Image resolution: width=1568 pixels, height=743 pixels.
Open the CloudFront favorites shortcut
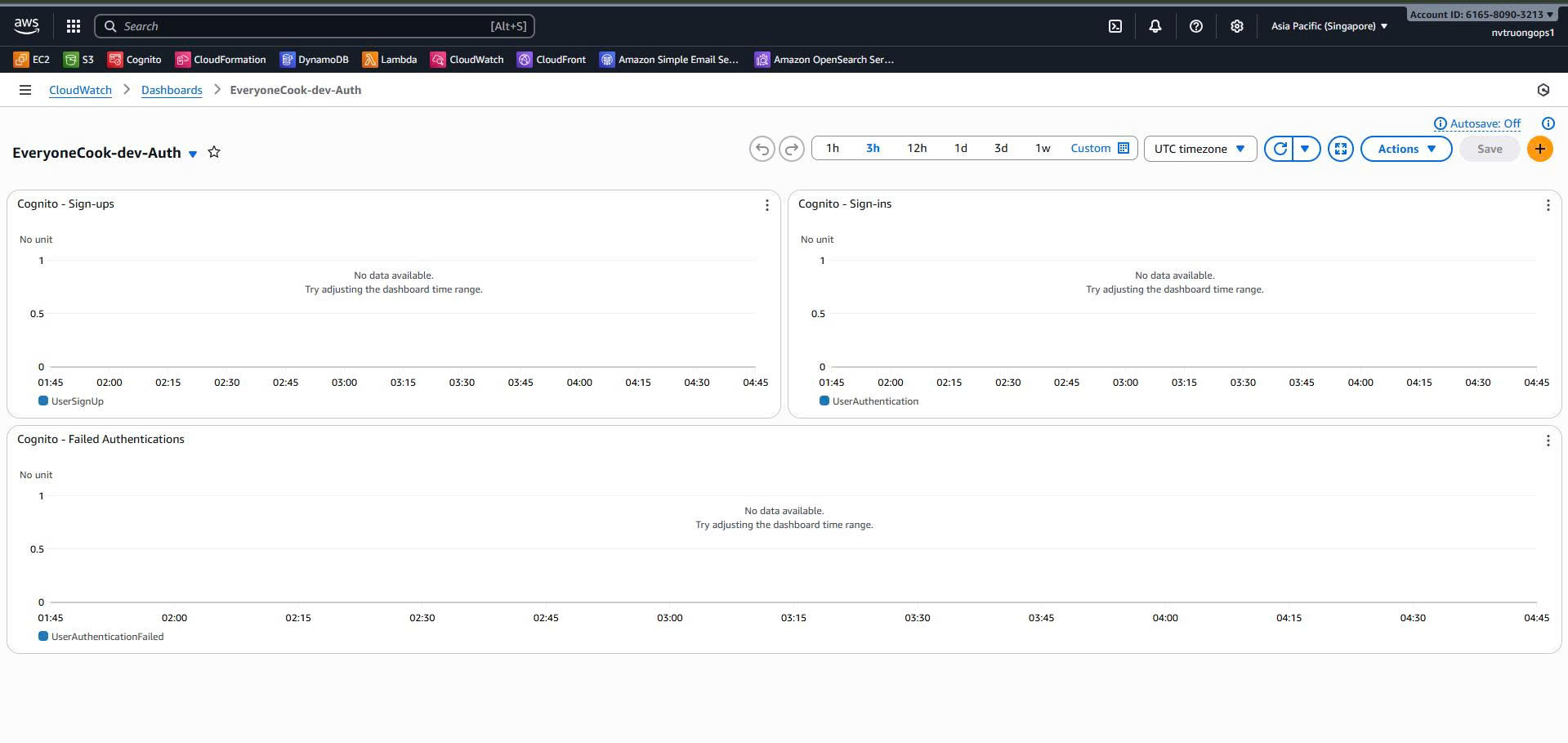point(552,60)
